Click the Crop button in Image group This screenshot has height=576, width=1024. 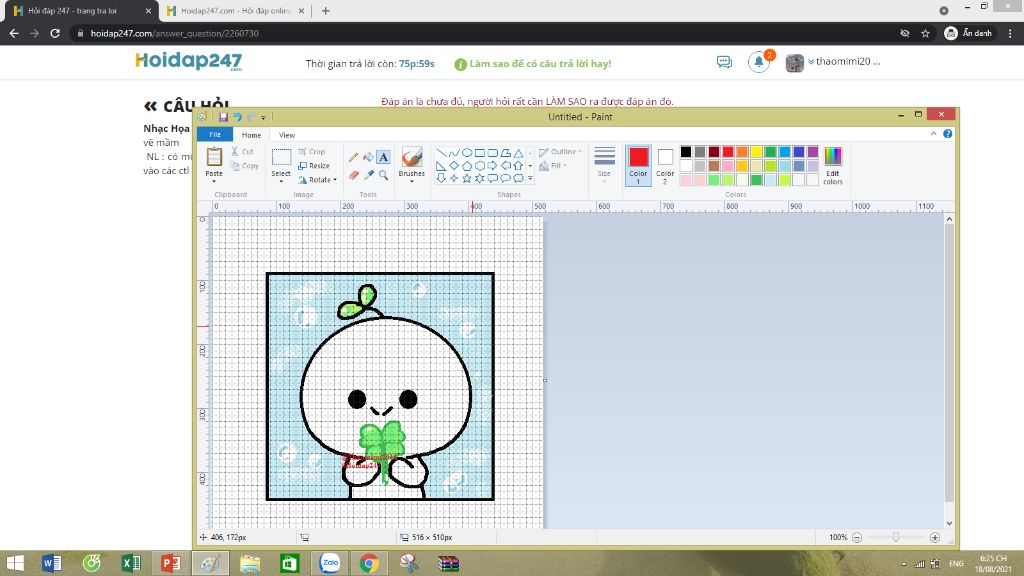pos(312,152)
